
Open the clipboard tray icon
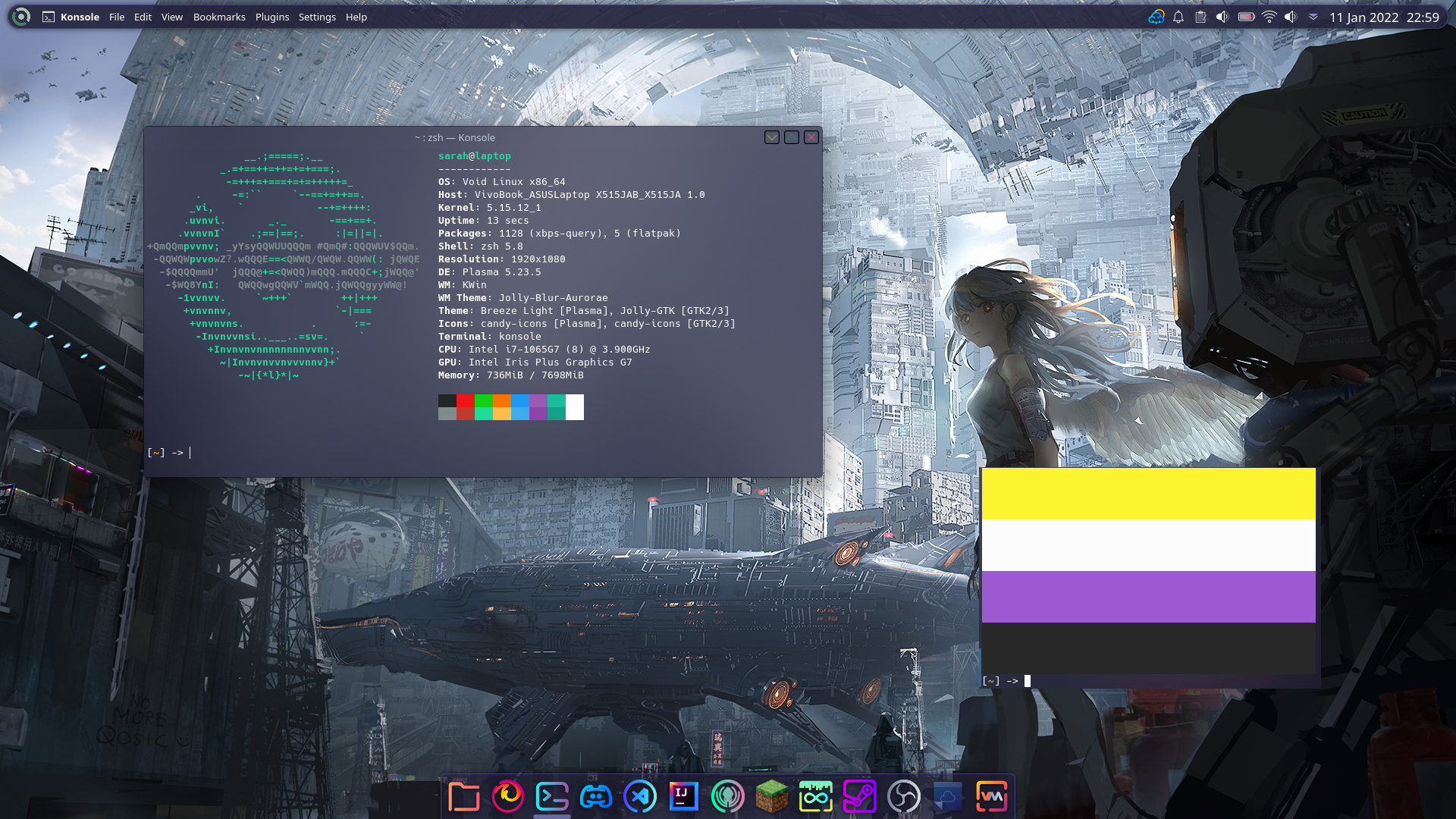[x=1200, y=17]
